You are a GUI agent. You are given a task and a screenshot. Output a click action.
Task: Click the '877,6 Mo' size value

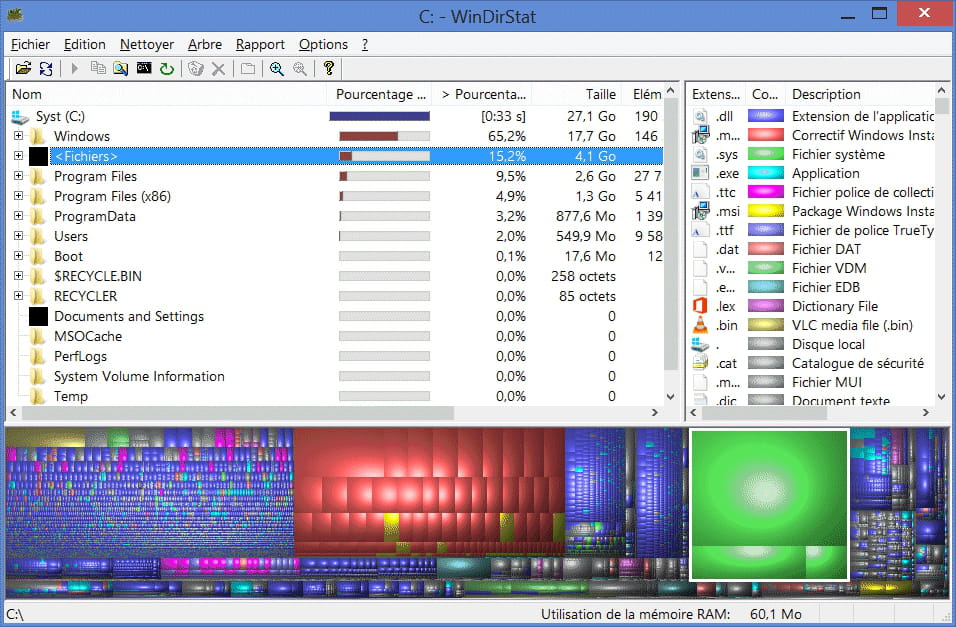tap(586, 217)
